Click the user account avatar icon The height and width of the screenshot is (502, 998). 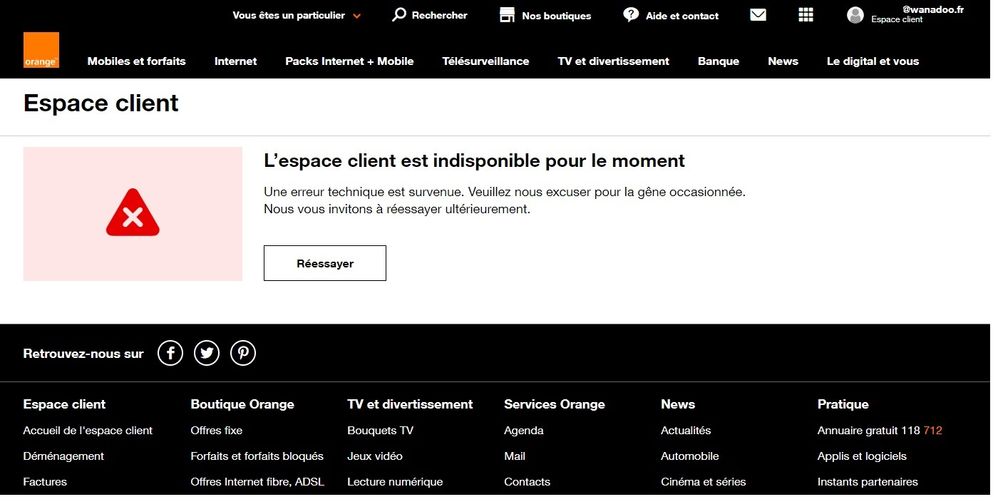[855, 15]
